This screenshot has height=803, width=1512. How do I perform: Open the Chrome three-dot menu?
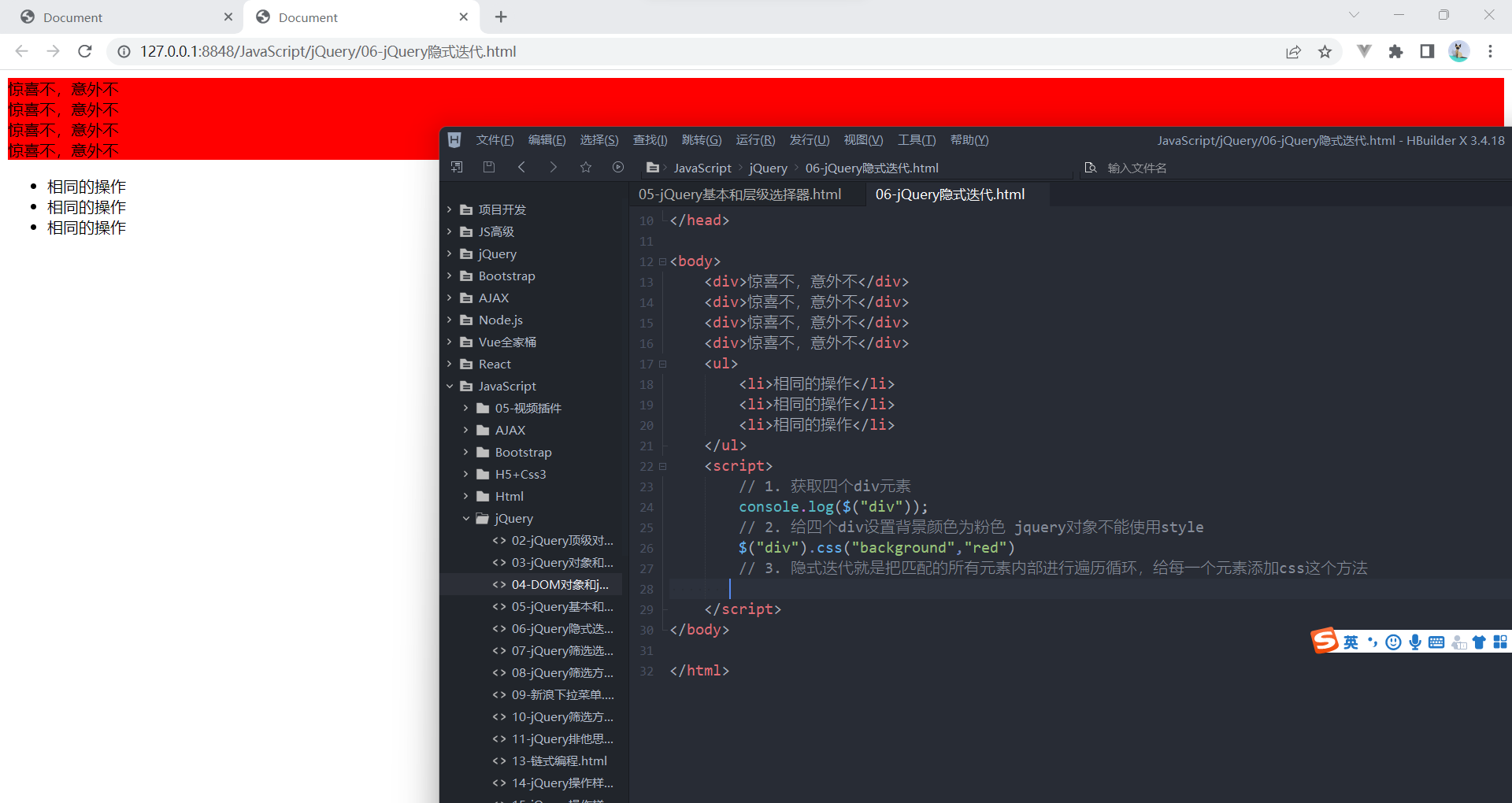[1490, 51]
